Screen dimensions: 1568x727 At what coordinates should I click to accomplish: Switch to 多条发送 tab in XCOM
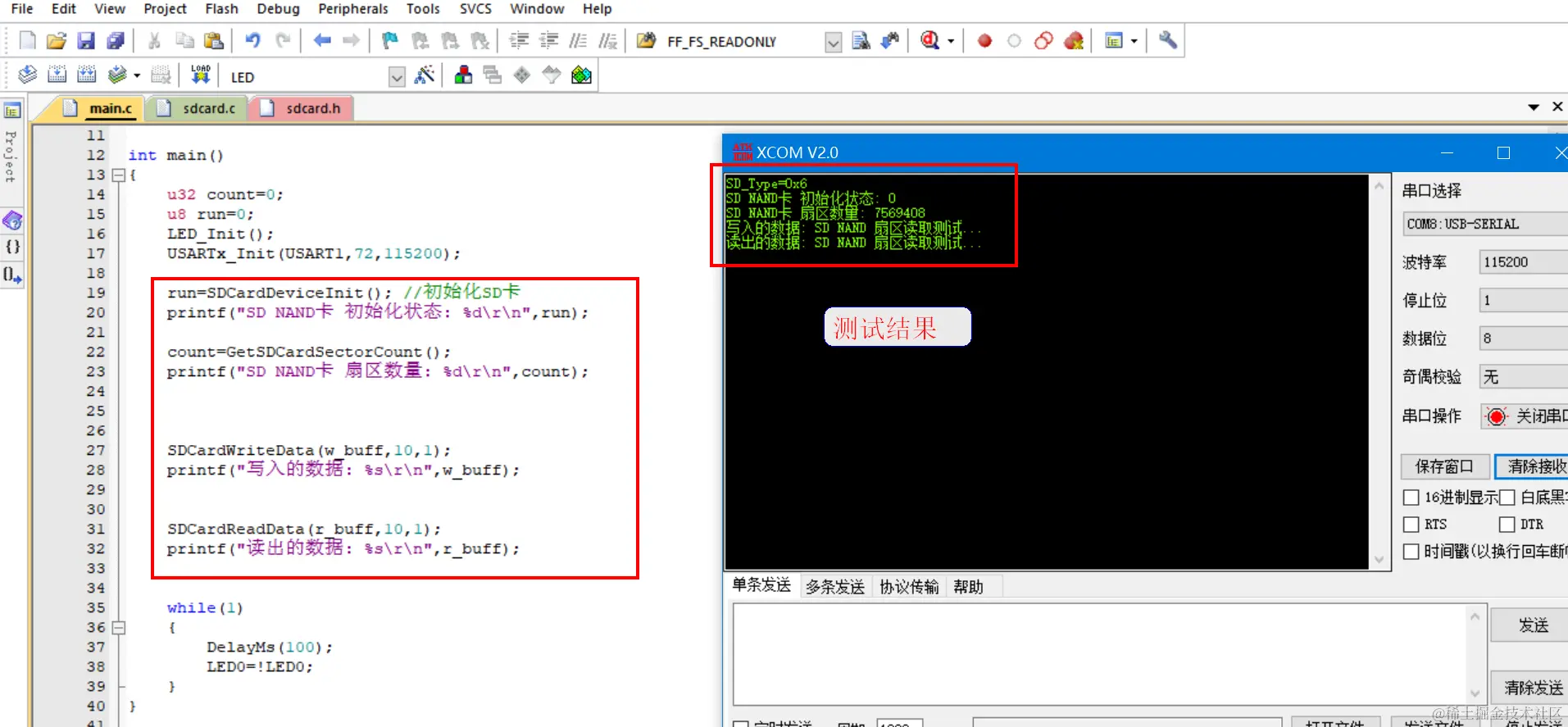point(834,587)
